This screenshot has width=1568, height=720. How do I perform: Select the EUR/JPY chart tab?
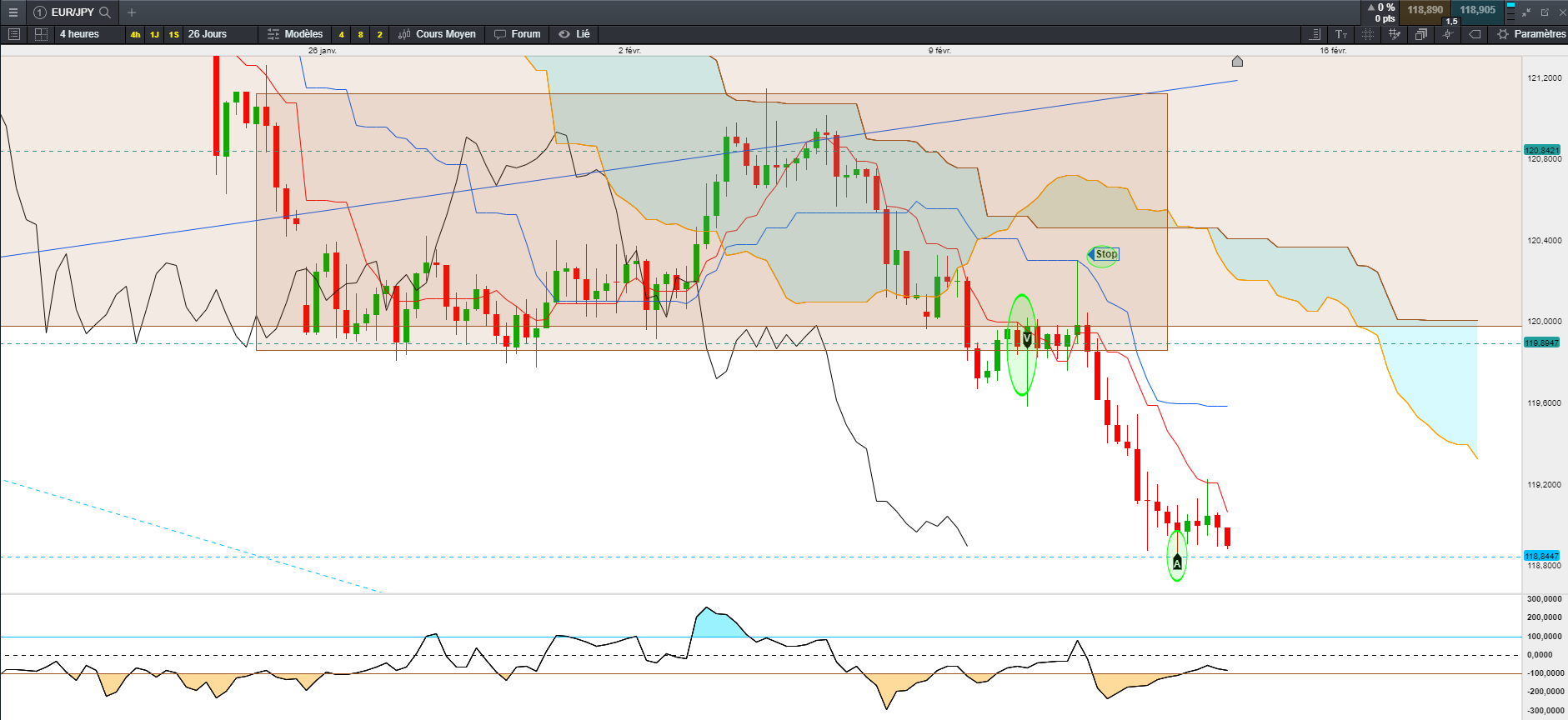click(x=72, y=12)
